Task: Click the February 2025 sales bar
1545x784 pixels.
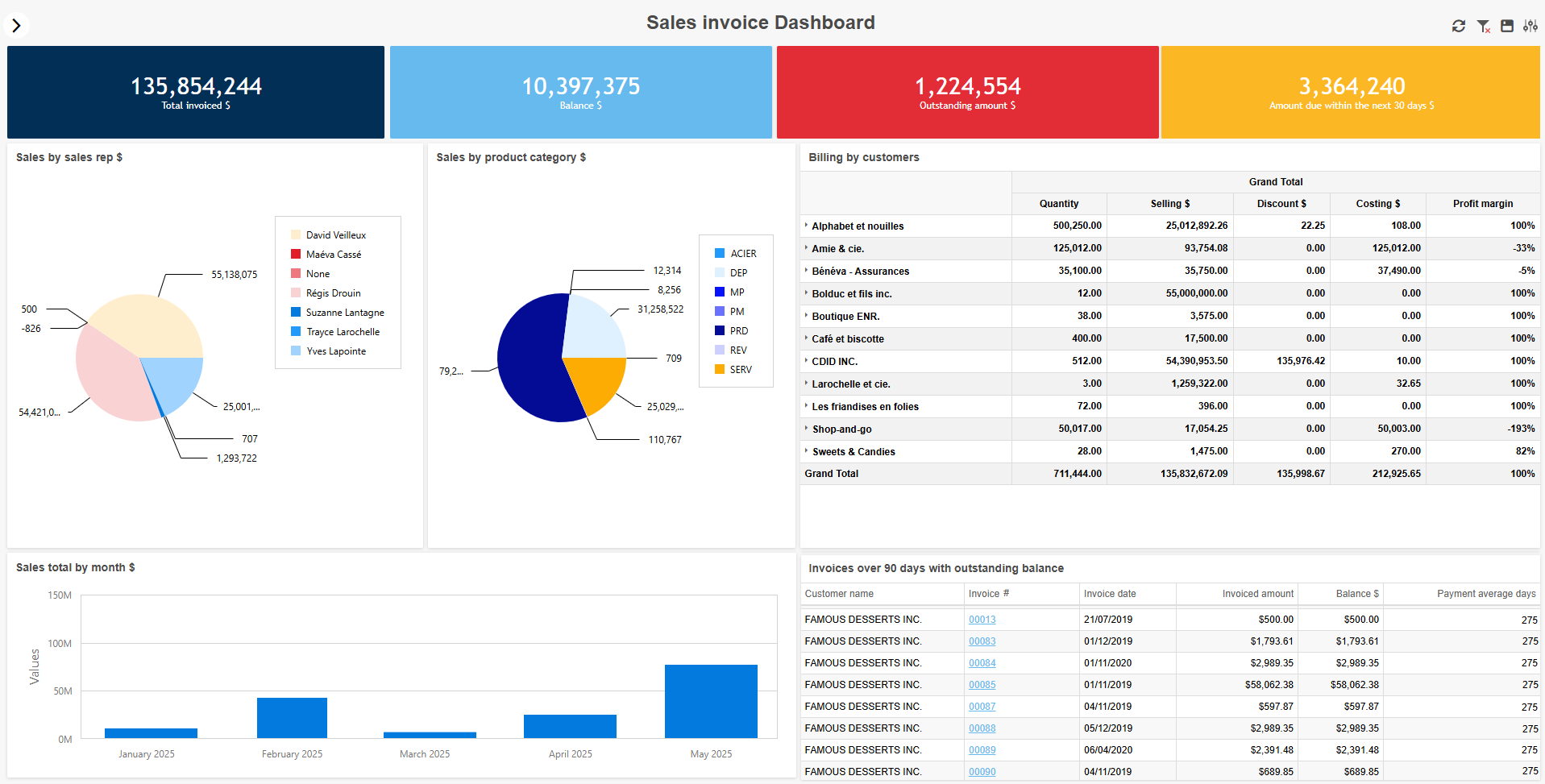Action: tap(292, 717)
